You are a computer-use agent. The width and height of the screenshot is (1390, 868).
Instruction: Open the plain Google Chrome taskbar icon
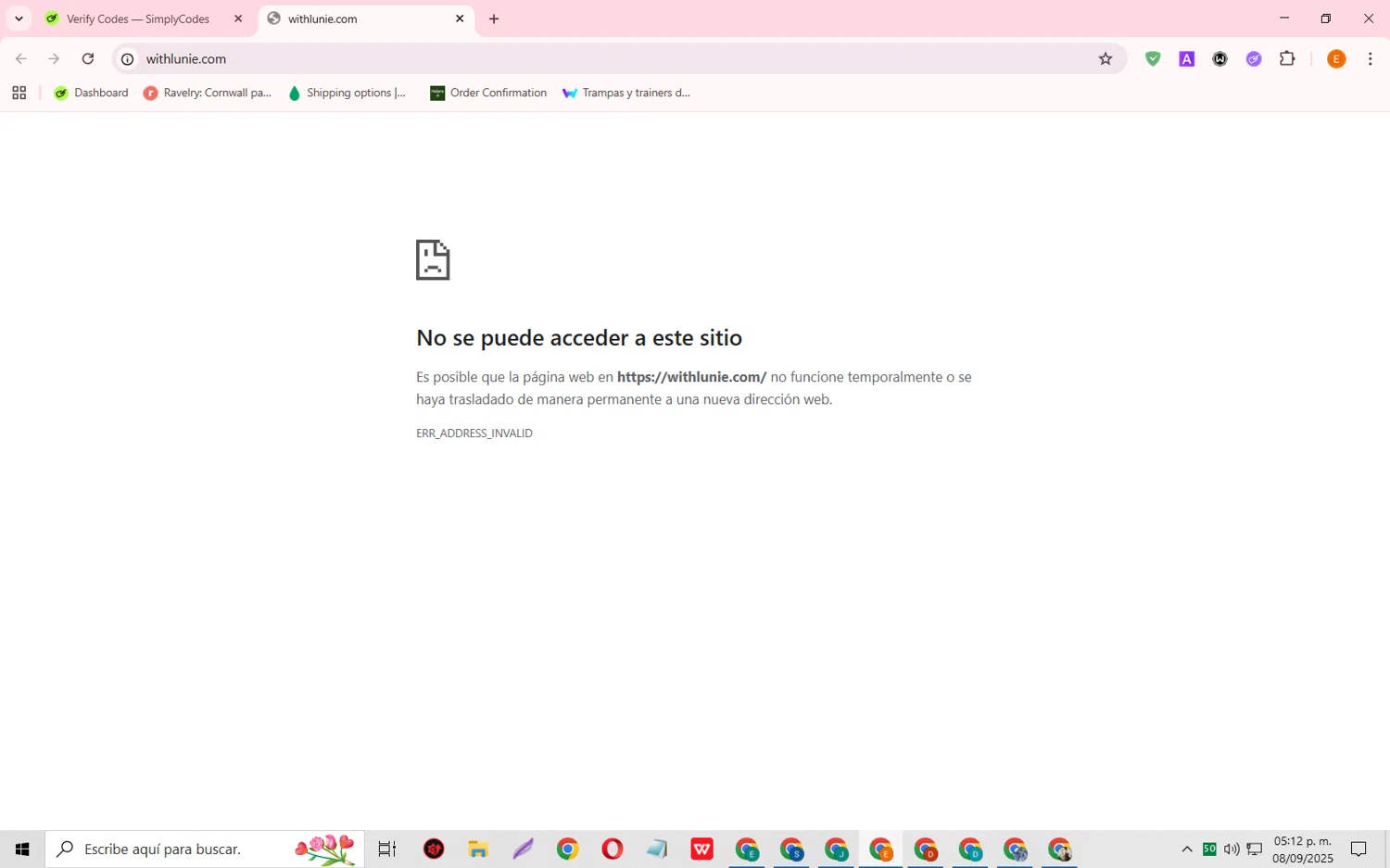click(x=568, y=849)
